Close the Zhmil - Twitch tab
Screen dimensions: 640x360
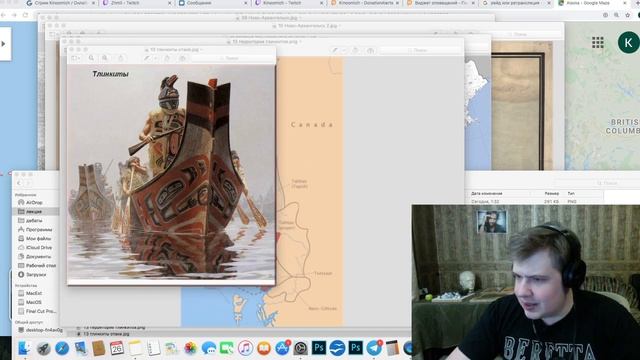pos(170,3)
